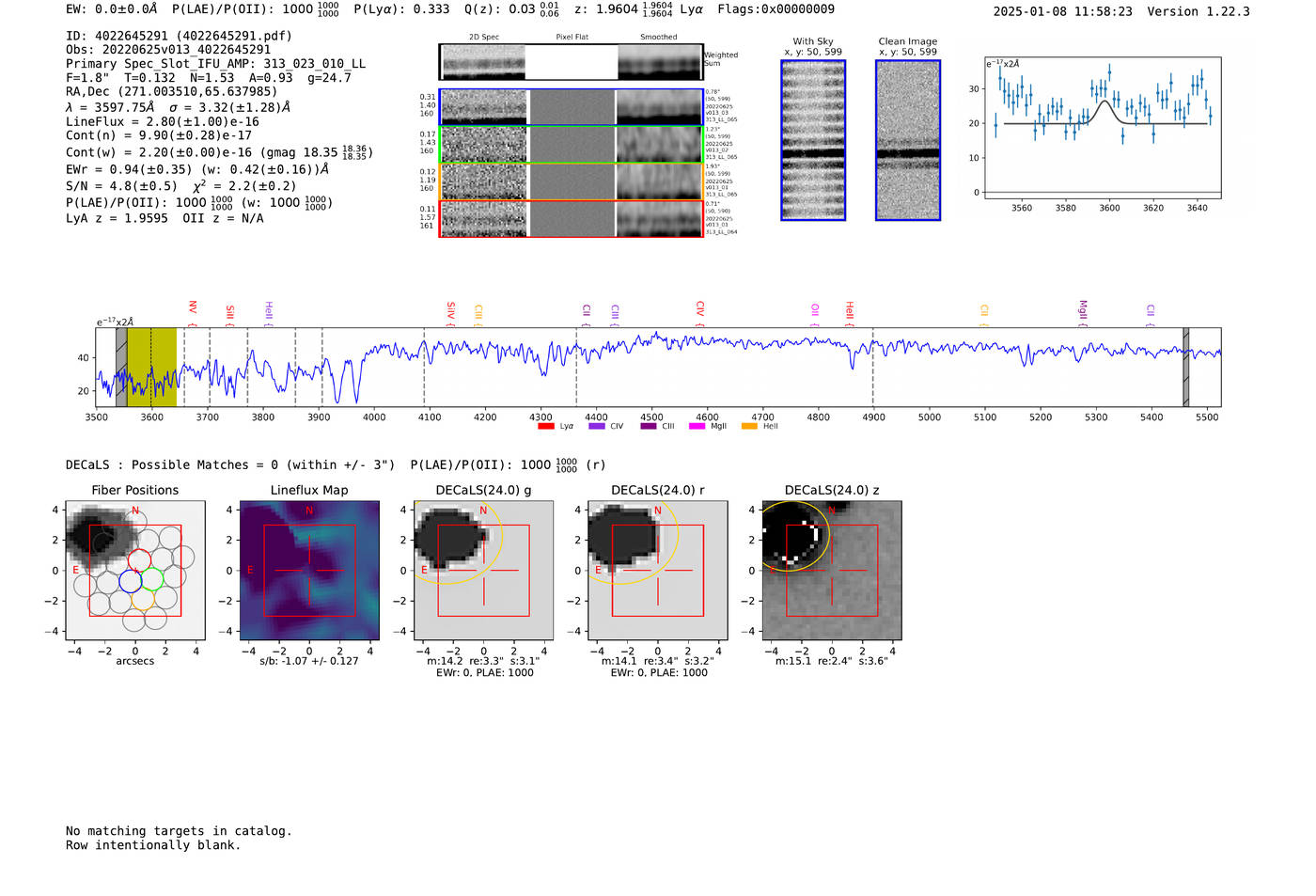Select the SiIV line label above spectrum

point(451,309)
